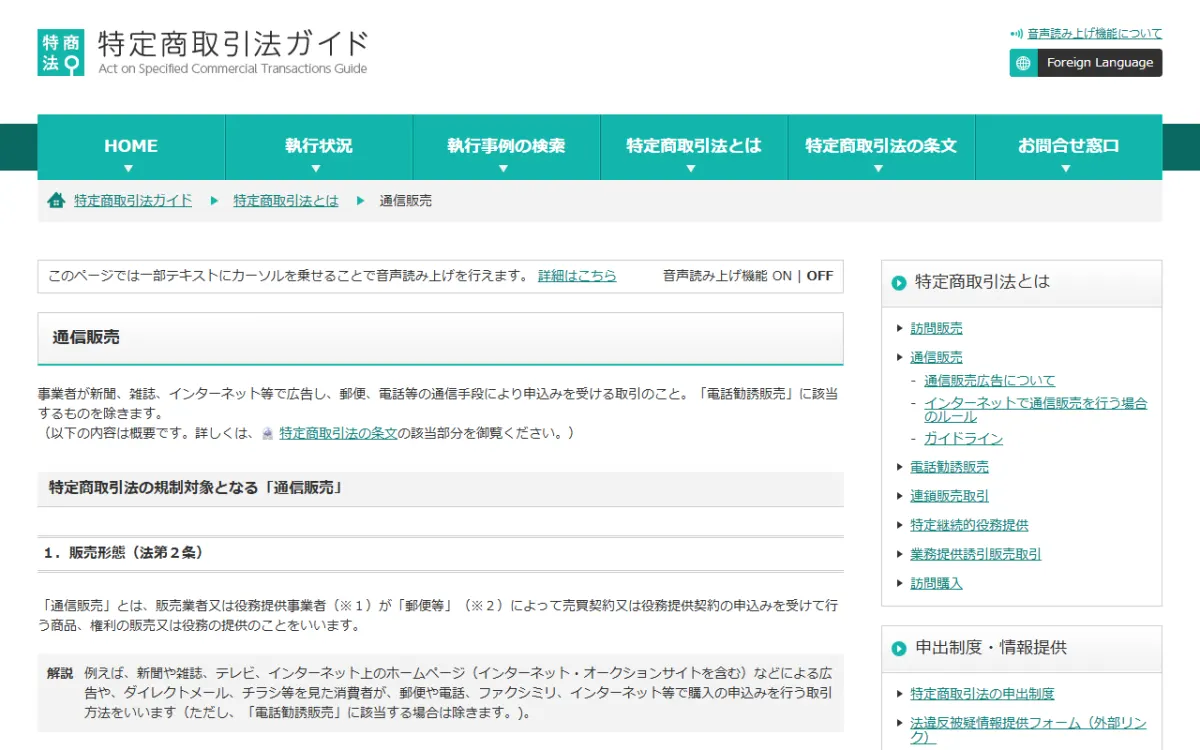Click the 通信販売 page heading
The height and width of the screenshot is (750, 1200).
coord(86,338)
